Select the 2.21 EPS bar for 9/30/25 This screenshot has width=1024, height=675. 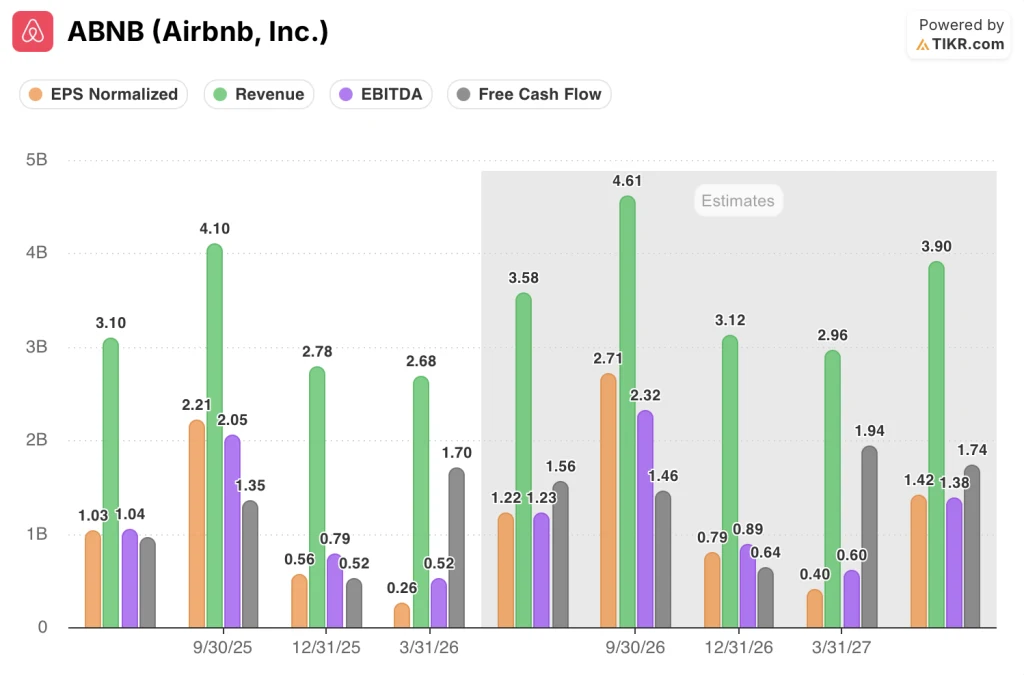click(x=197, y=524)
